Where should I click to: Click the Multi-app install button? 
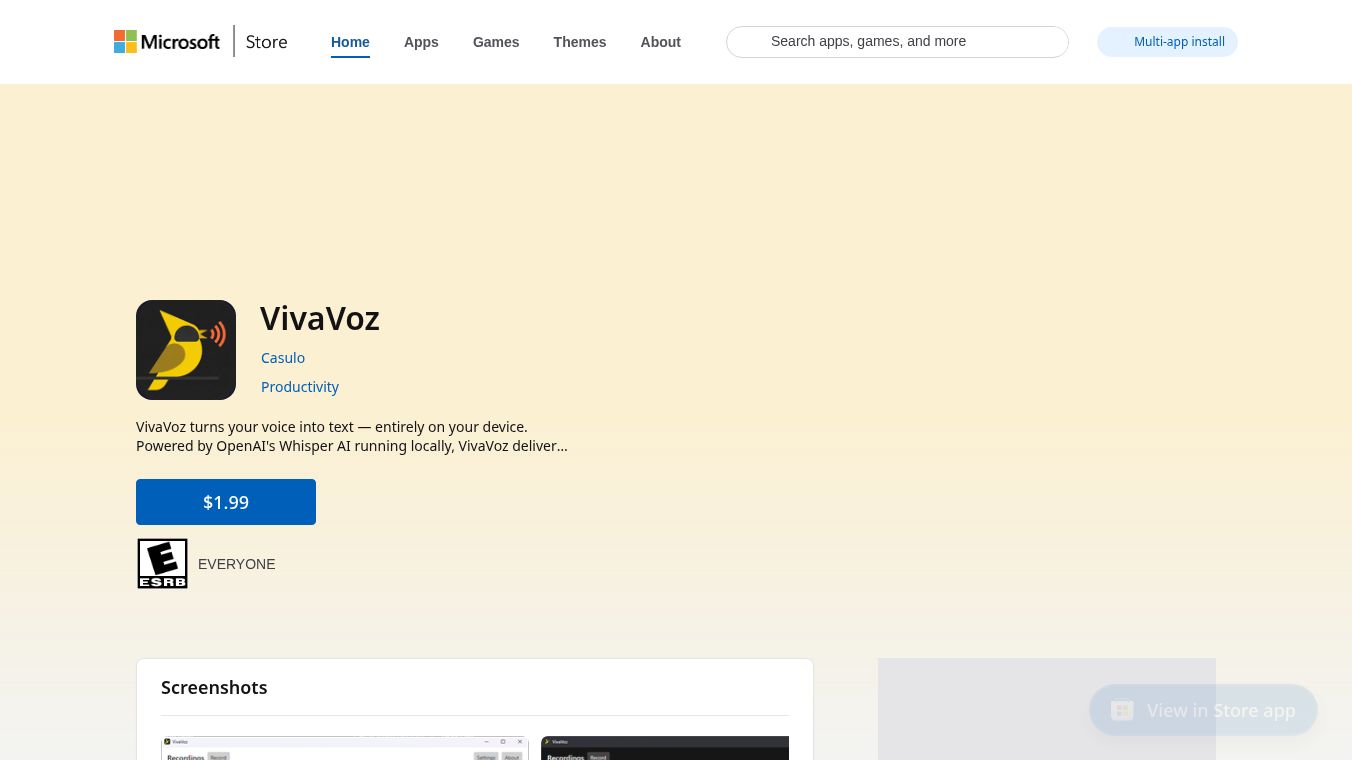[x=1167, y=42]
